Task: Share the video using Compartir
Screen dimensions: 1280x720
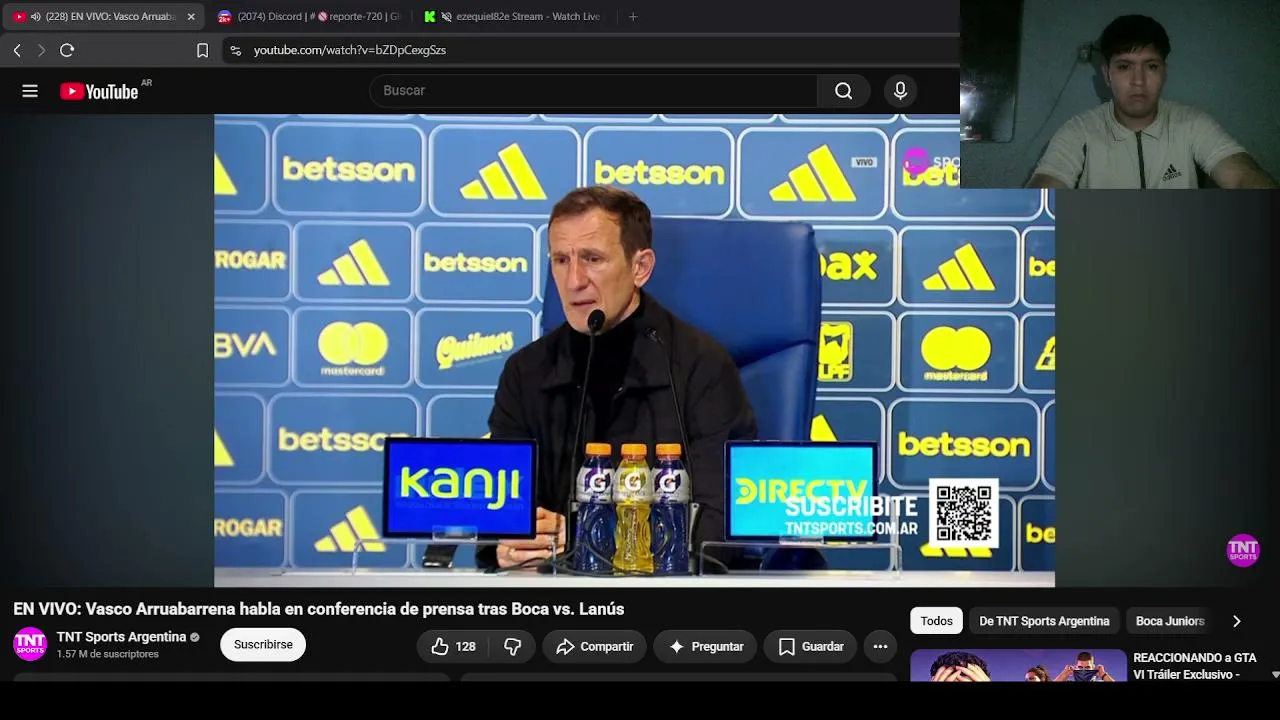Action: pyautogui.click(x=595, y=647)
